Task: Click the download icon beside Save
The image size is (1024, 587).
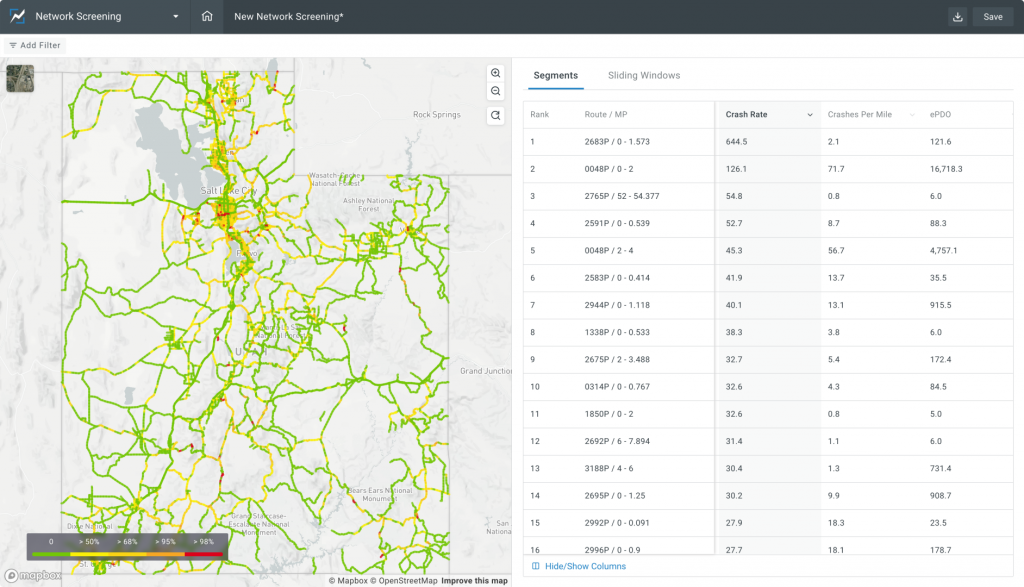Action: pyautogui.click(x=958, y=17)
